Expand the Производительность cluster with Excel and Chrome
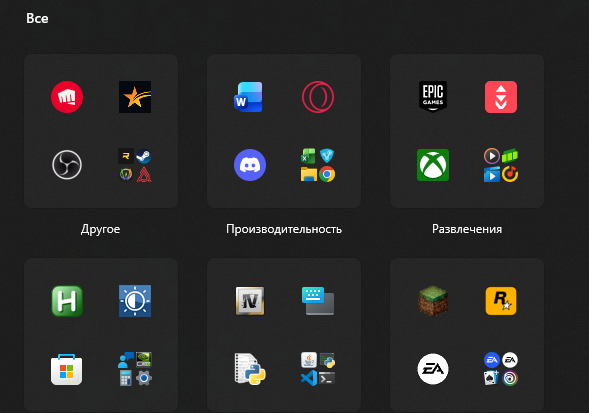Image resolution: width=589 pixels, height=413 pixels. [x=318, y=165]
